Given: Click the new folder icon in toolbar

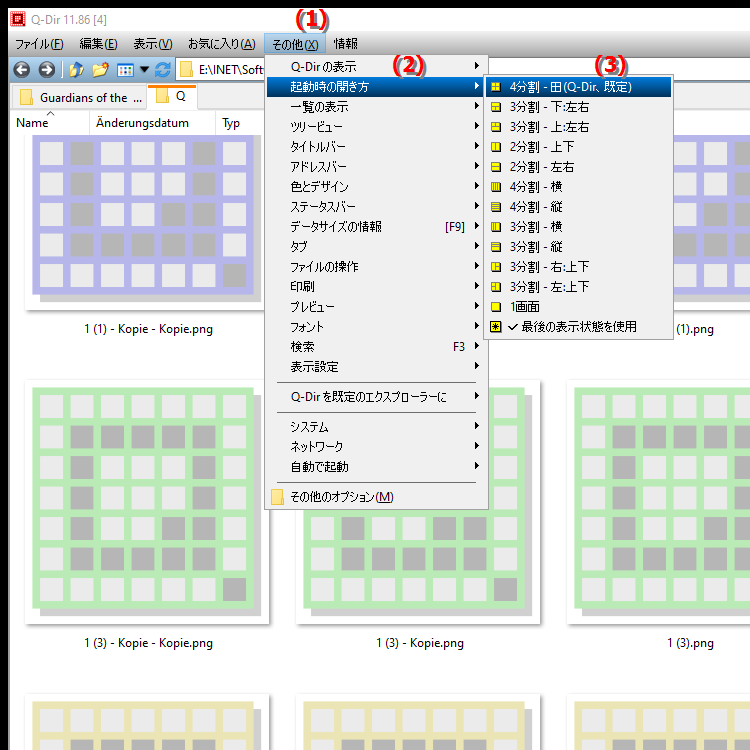Looking at the screenshot, I should [100, 70].
